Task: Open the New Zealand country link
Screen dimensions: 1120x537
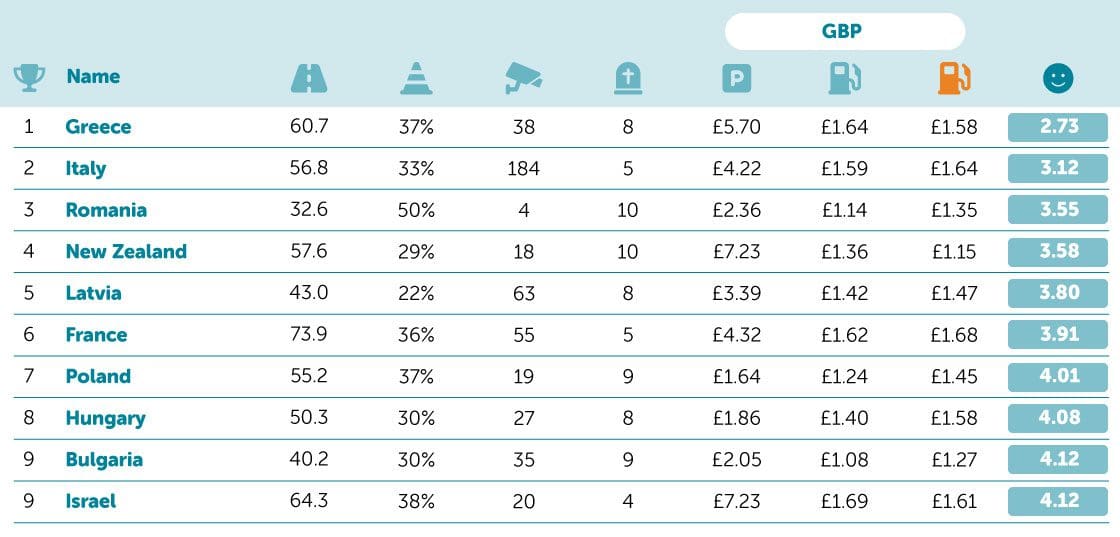Action: coord(126,251)
